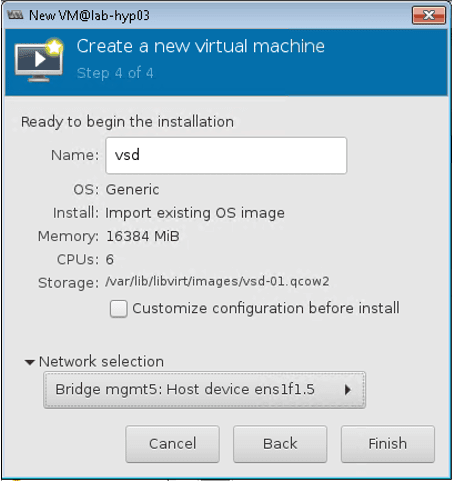Viewport: 452px width, 481px height.
Task: Click the 'Import existing OS image' text
Action: 195,213
